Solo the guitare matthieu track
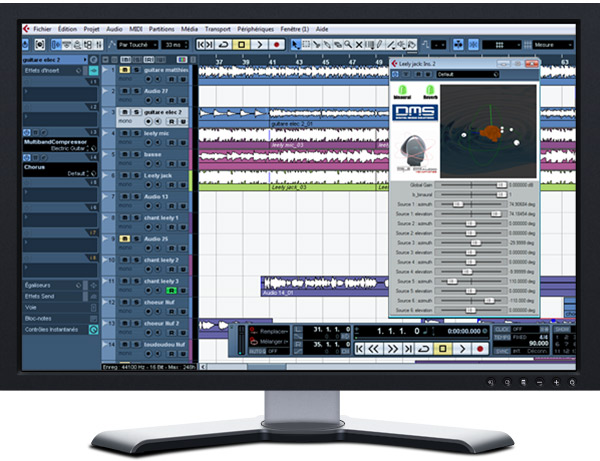Screen dimensions: 600x461 click(136, 70)
